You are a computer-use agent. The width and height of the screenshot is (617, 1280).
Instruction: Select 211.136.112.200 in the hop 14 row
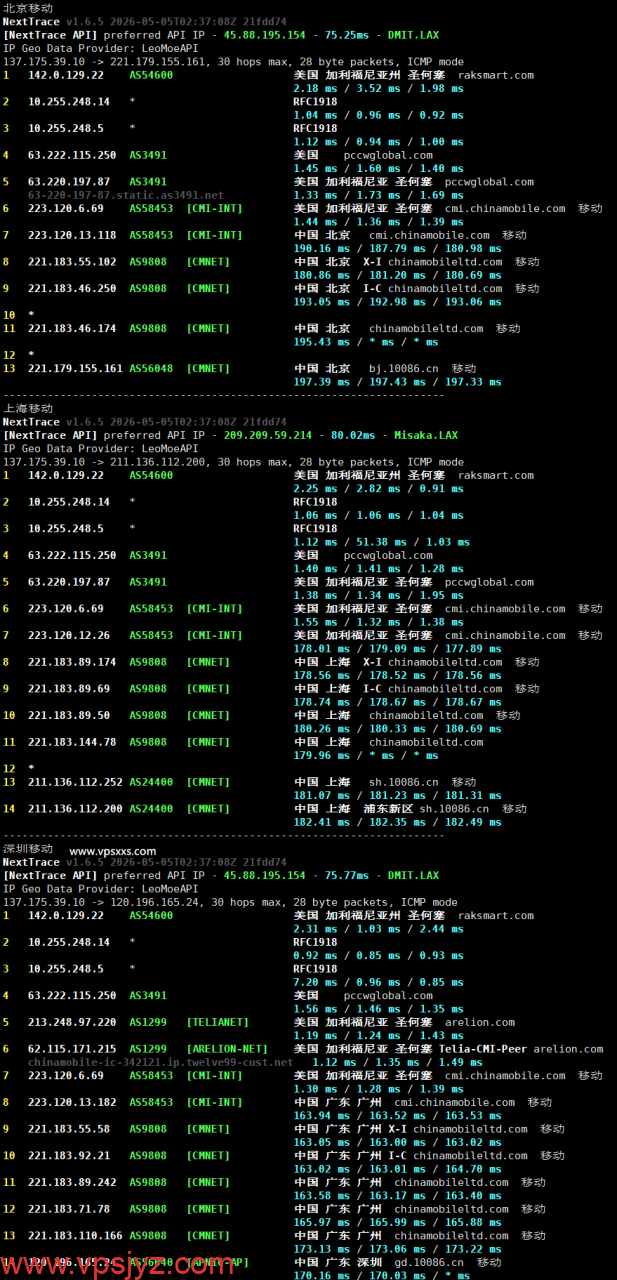point(75,808)
